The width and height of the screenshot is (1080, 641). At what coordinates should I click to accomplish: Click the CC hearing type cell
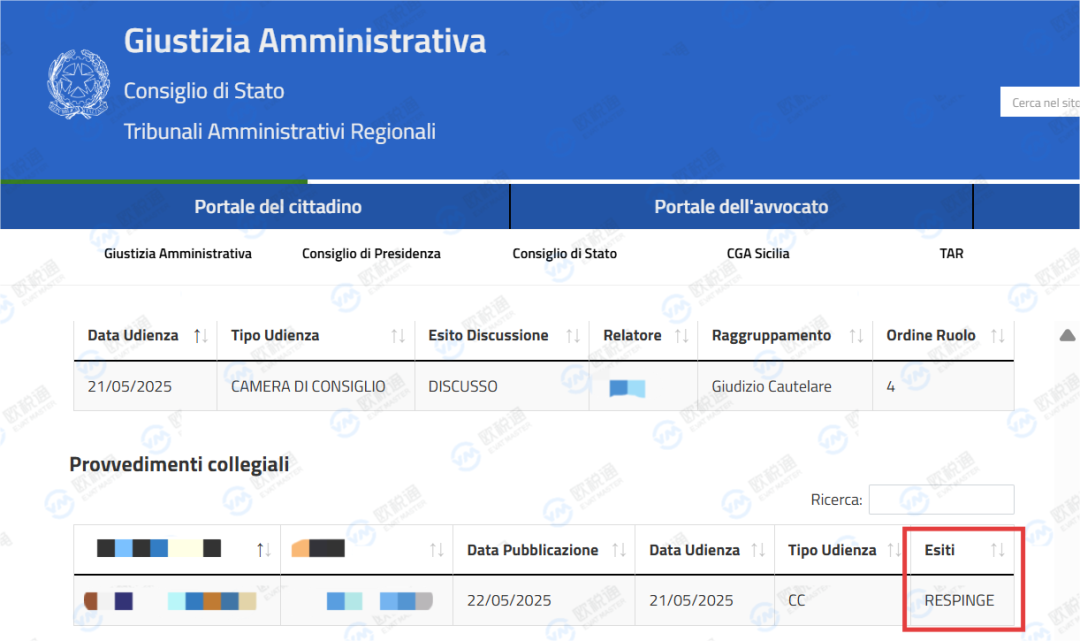[x=796, y=600]
